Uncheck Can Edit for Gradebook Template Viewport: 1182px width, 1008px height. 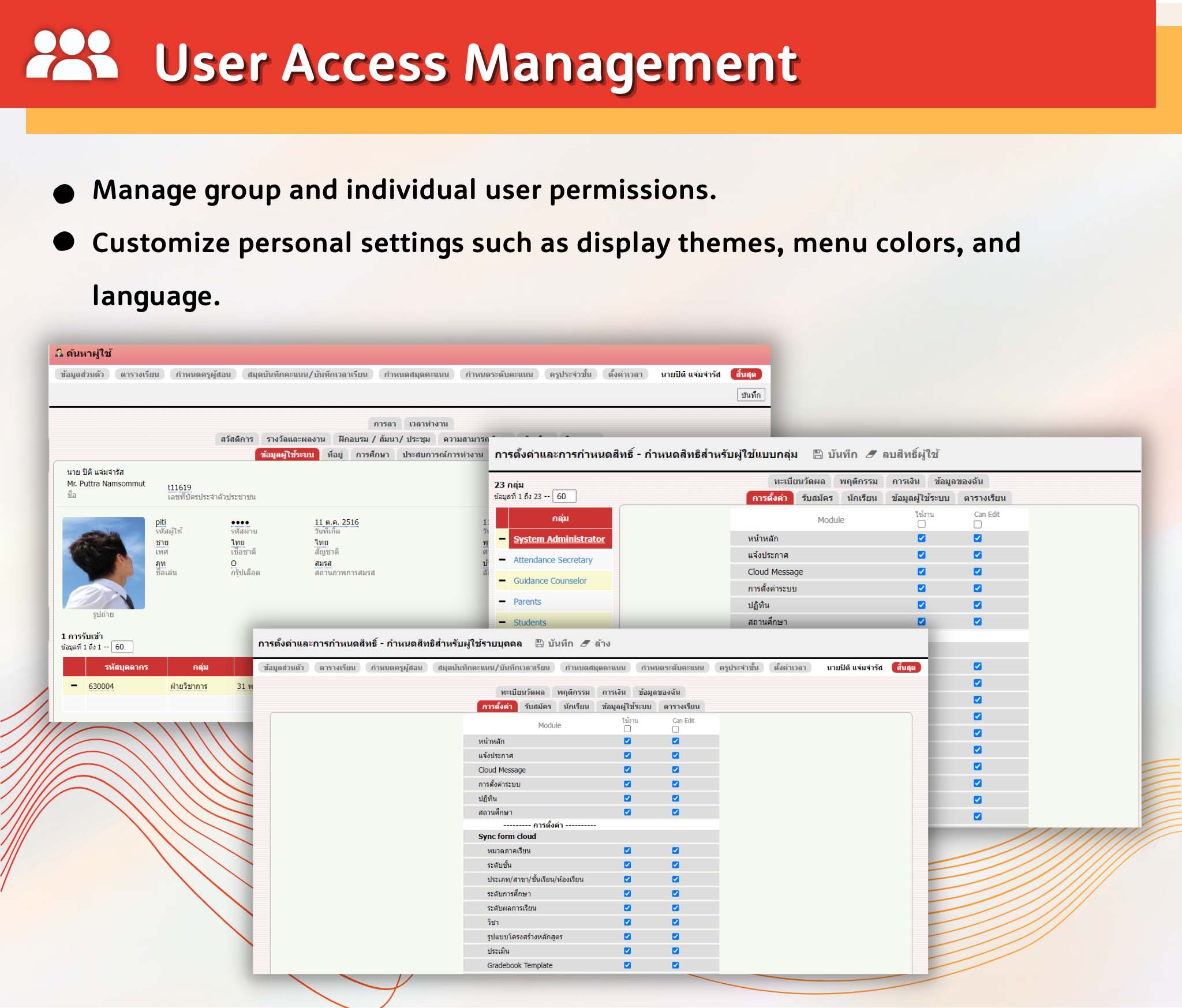674,965
